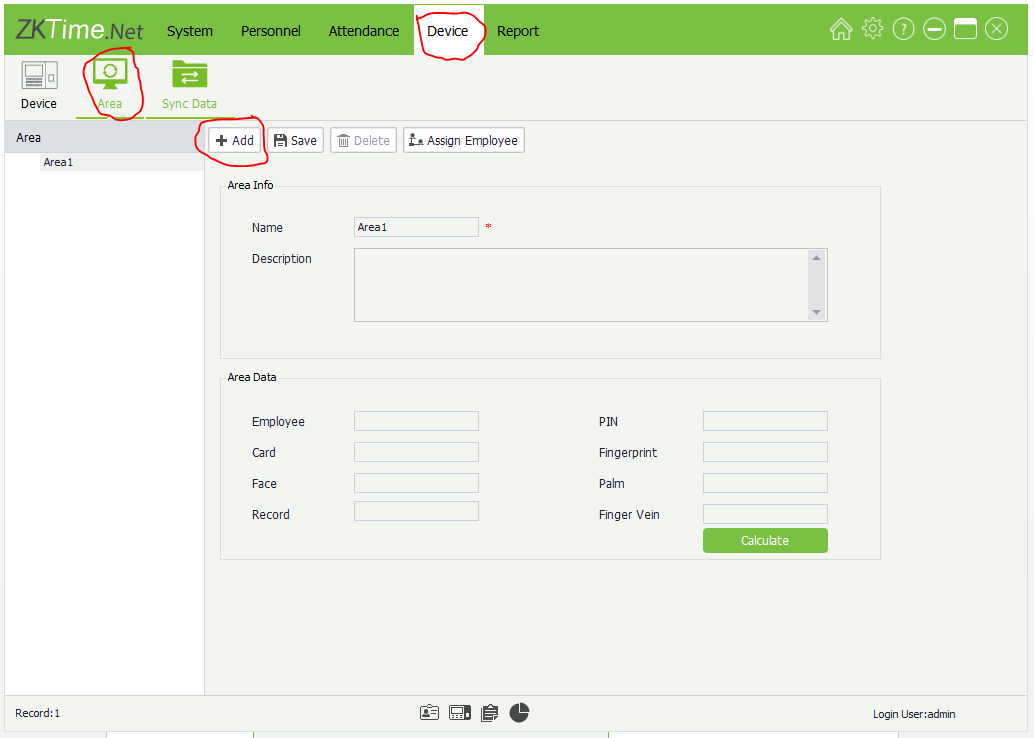Select the Area monitor icon
The height and width of the screenshot is (738, 1034).
pyautogui.click(x=110, y=76)
